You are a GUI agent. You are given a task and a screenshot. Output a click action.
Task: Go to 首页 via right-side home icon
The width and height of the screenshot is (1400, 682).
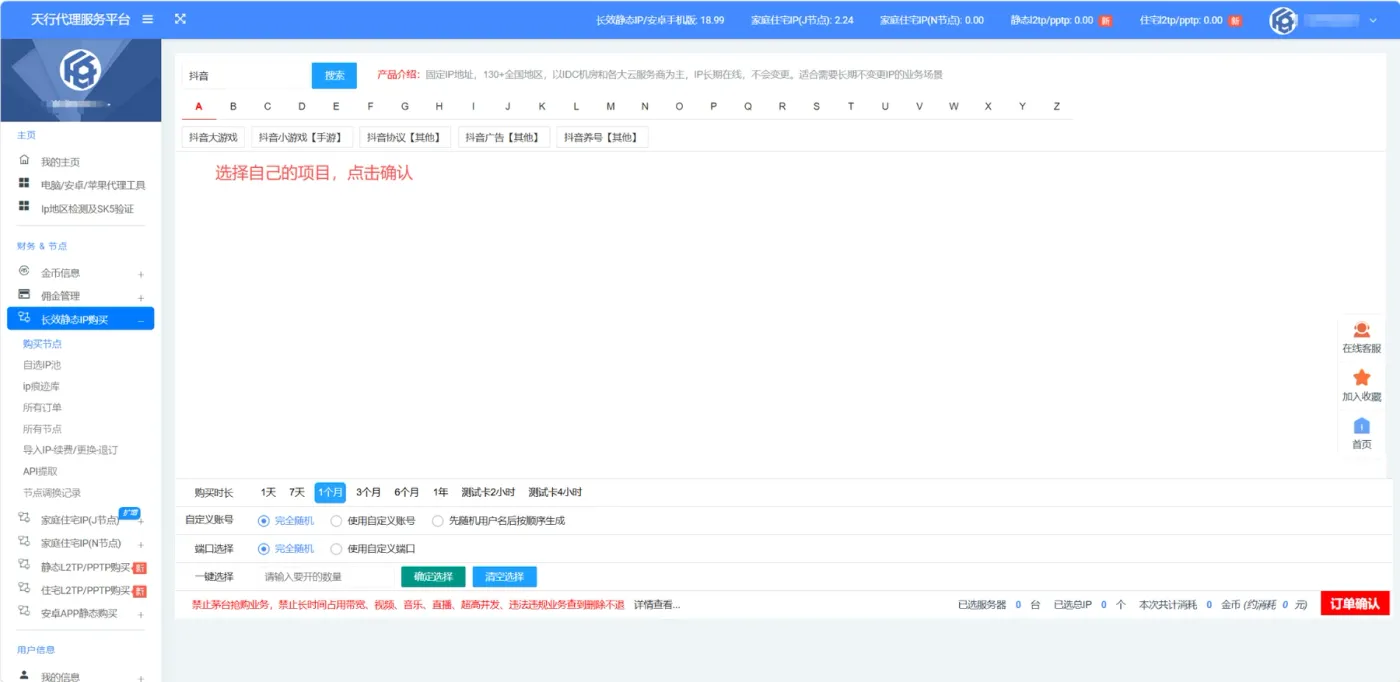pyautogui.click(x=1361, y=426)
